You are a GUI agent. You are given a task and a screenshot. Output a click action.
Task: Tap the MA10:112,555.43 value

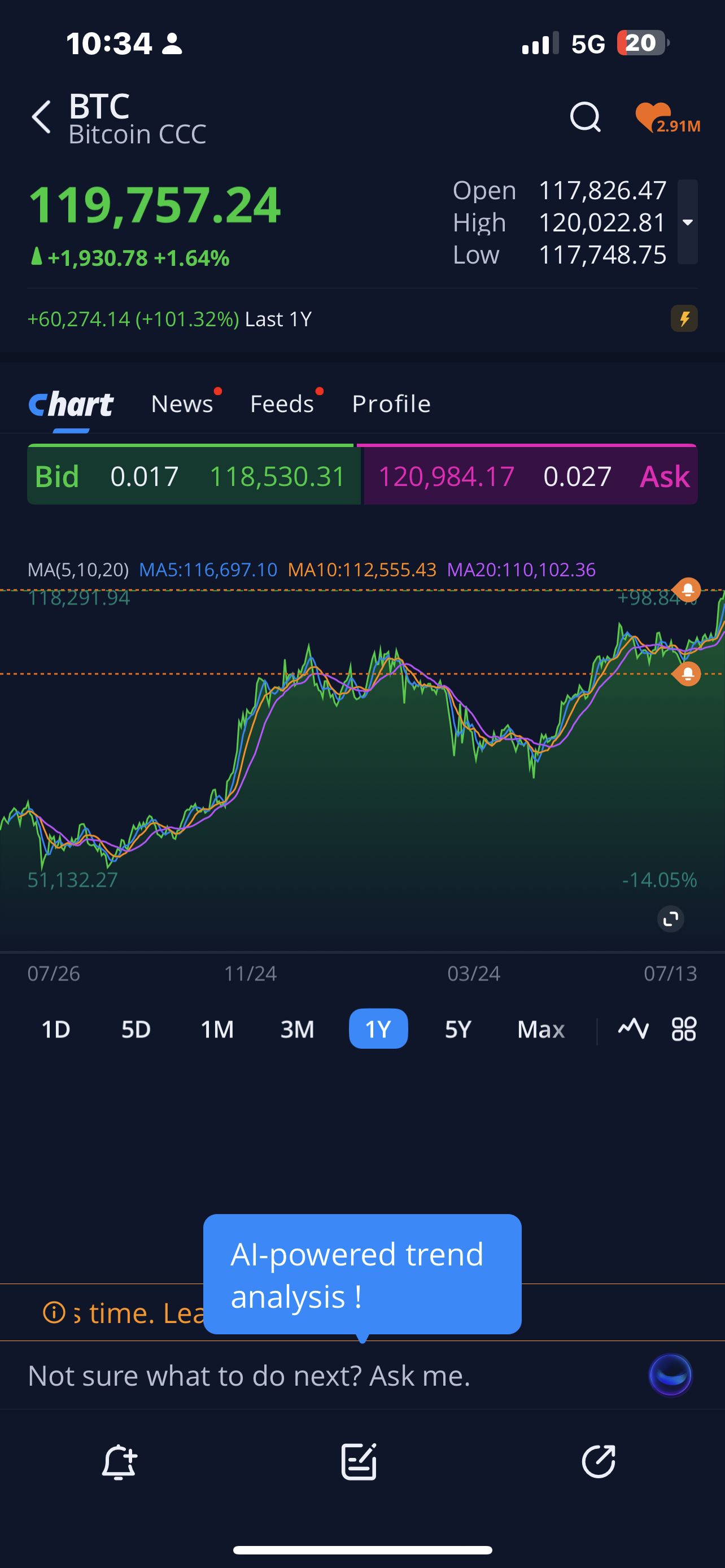[x=362, y=570]
